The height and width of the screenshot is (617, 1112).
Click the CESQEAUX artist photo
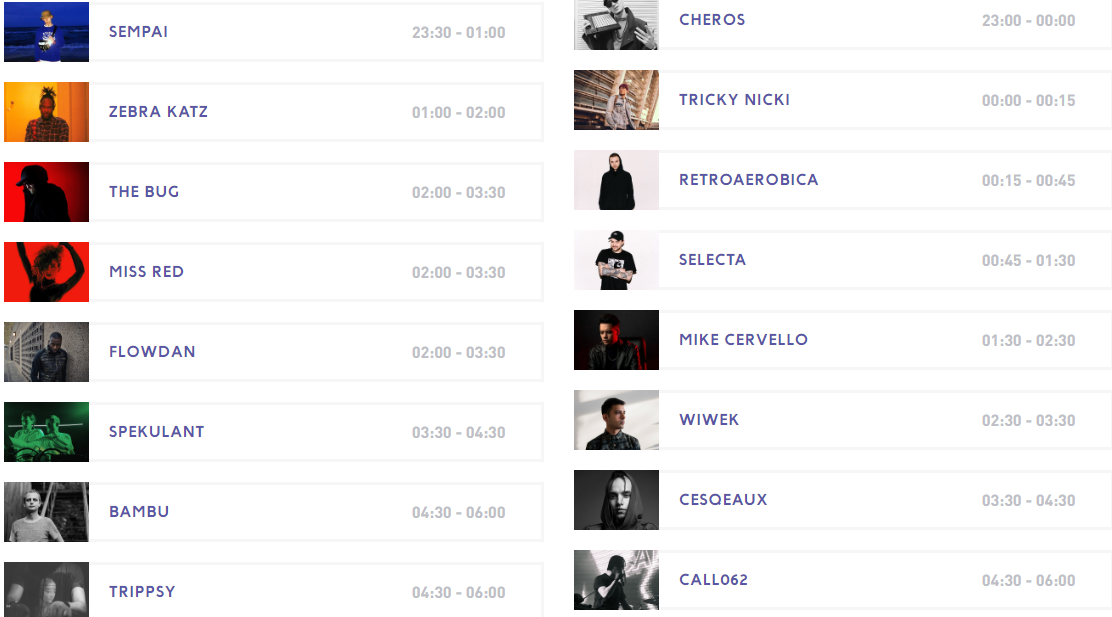(x=616, y=500)
